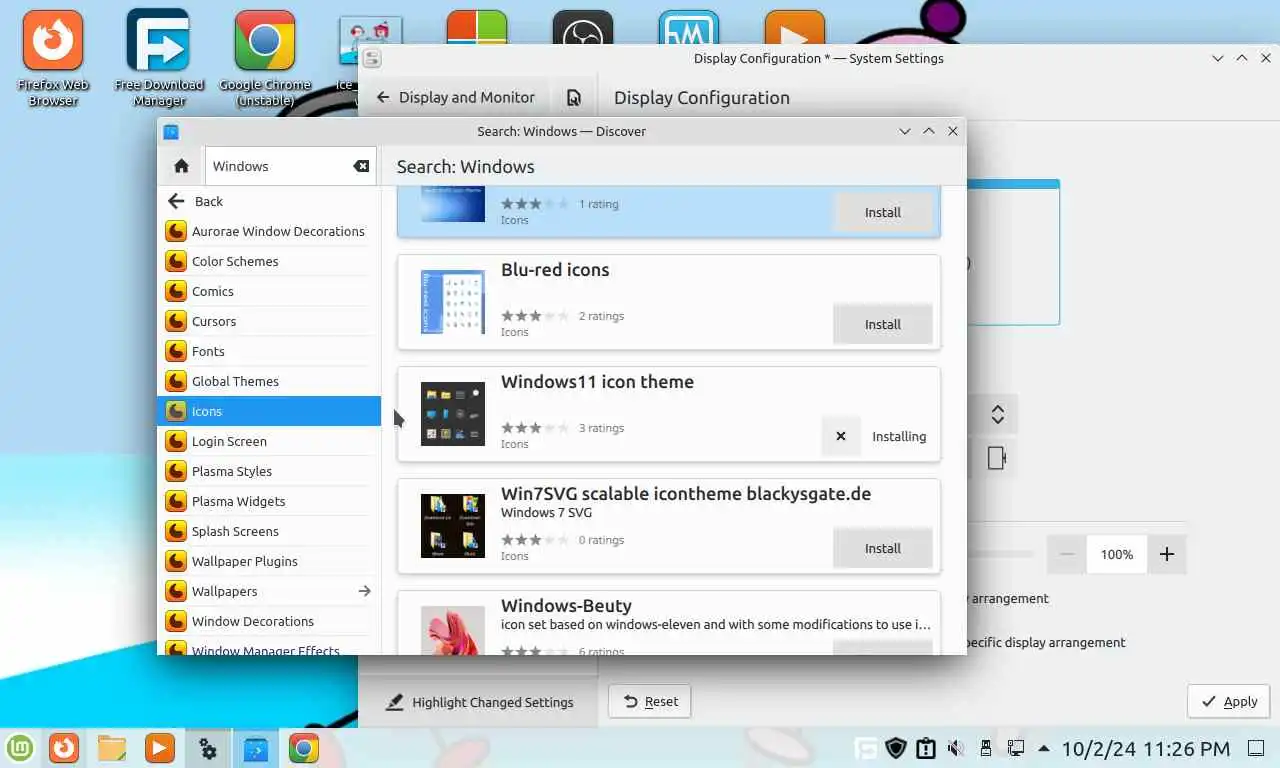
Task: Select the Icons category
Action: (x=269, y=411)
